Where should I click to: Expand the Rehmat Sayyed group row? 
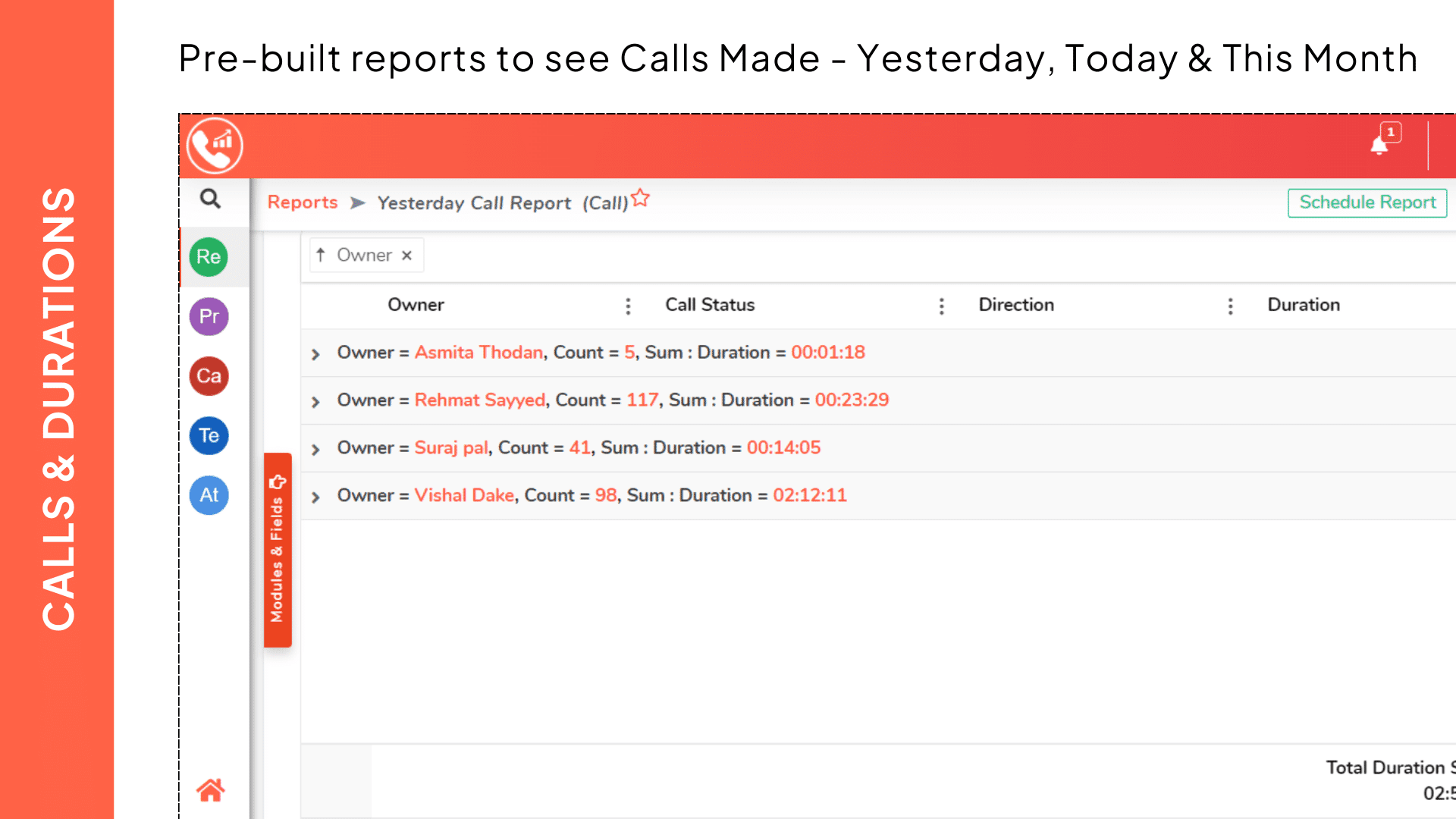pyautogui.click(x=315, y=402)
